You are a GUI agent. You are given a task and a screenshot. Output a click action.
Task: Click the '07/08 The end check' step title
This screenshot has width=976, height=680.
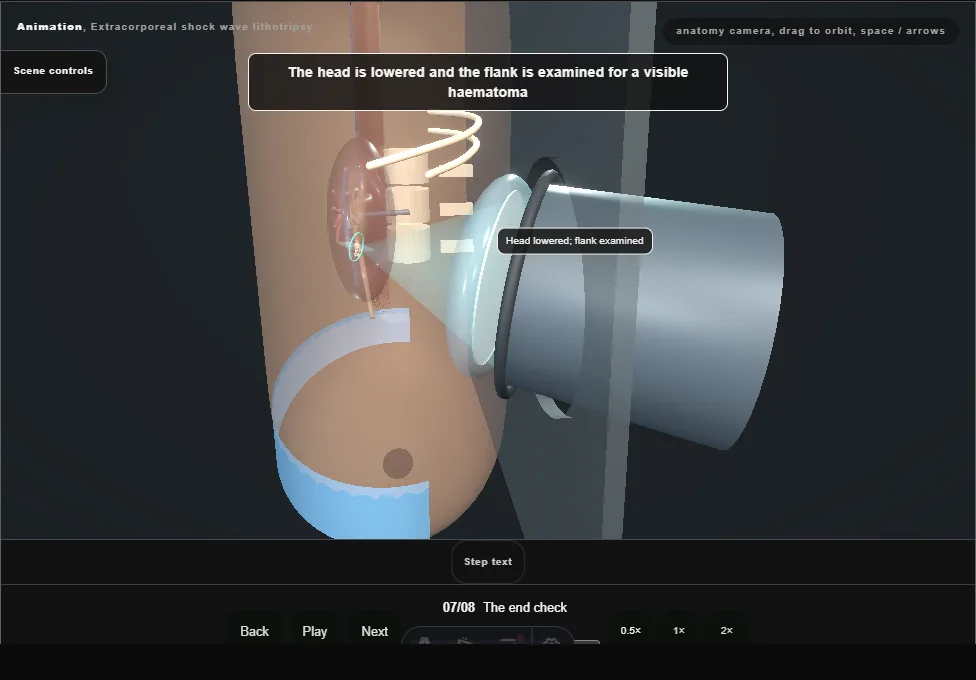[x=505, y=607]
